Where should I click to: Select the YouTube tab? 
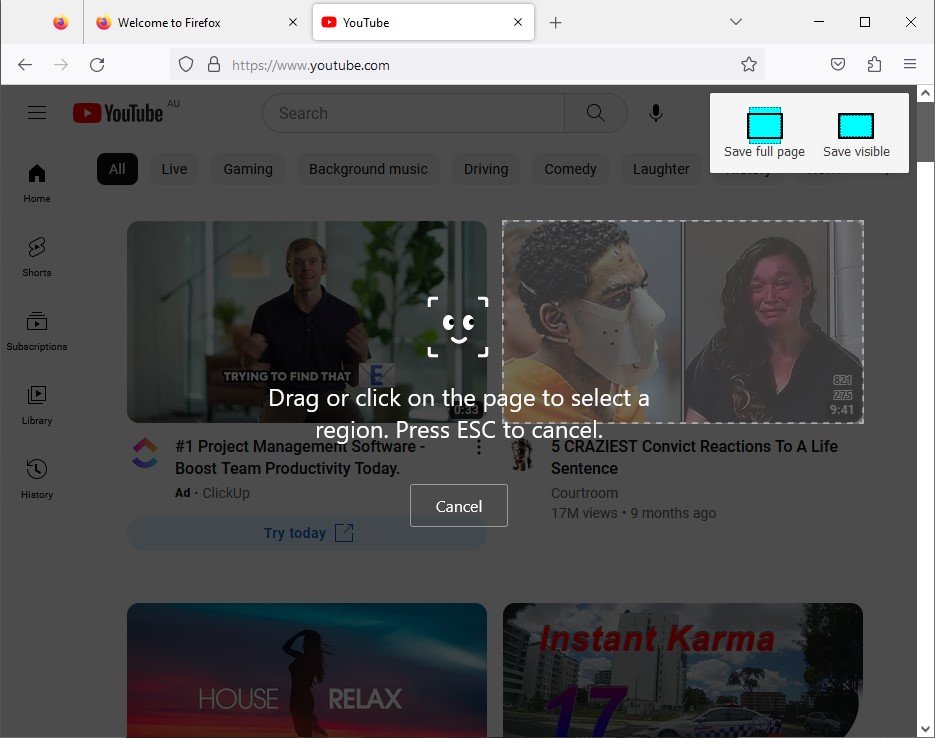(423, 23)
